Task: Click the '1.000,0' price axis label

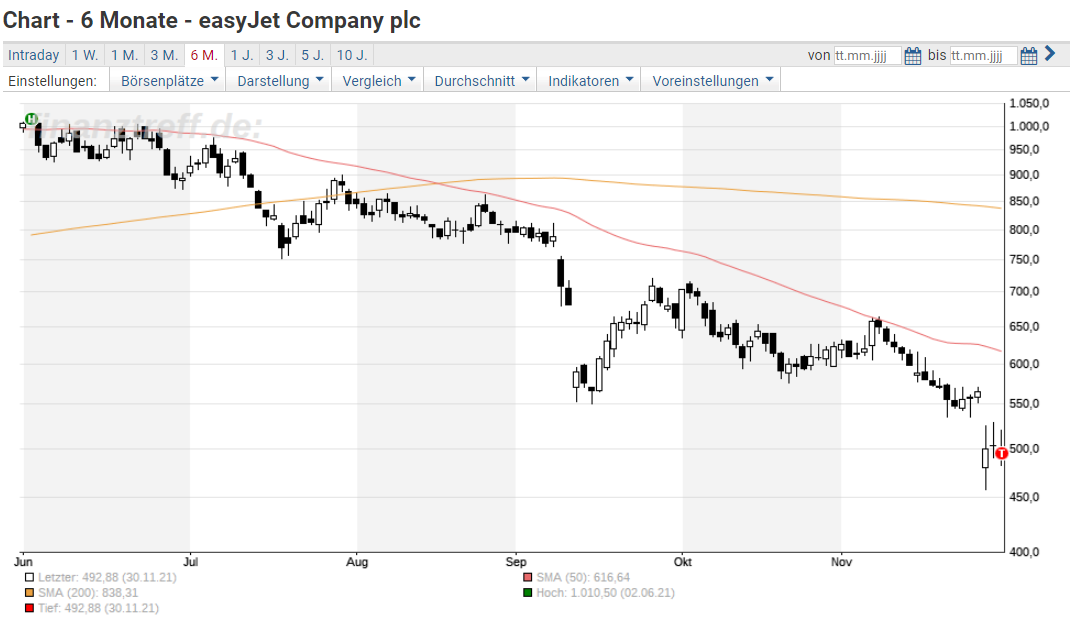Action: point(1029,126)
